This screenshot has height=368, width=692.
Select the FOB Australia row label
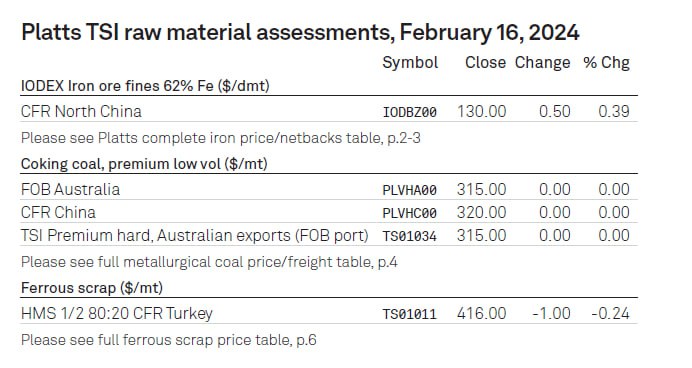tap(70, 189)
